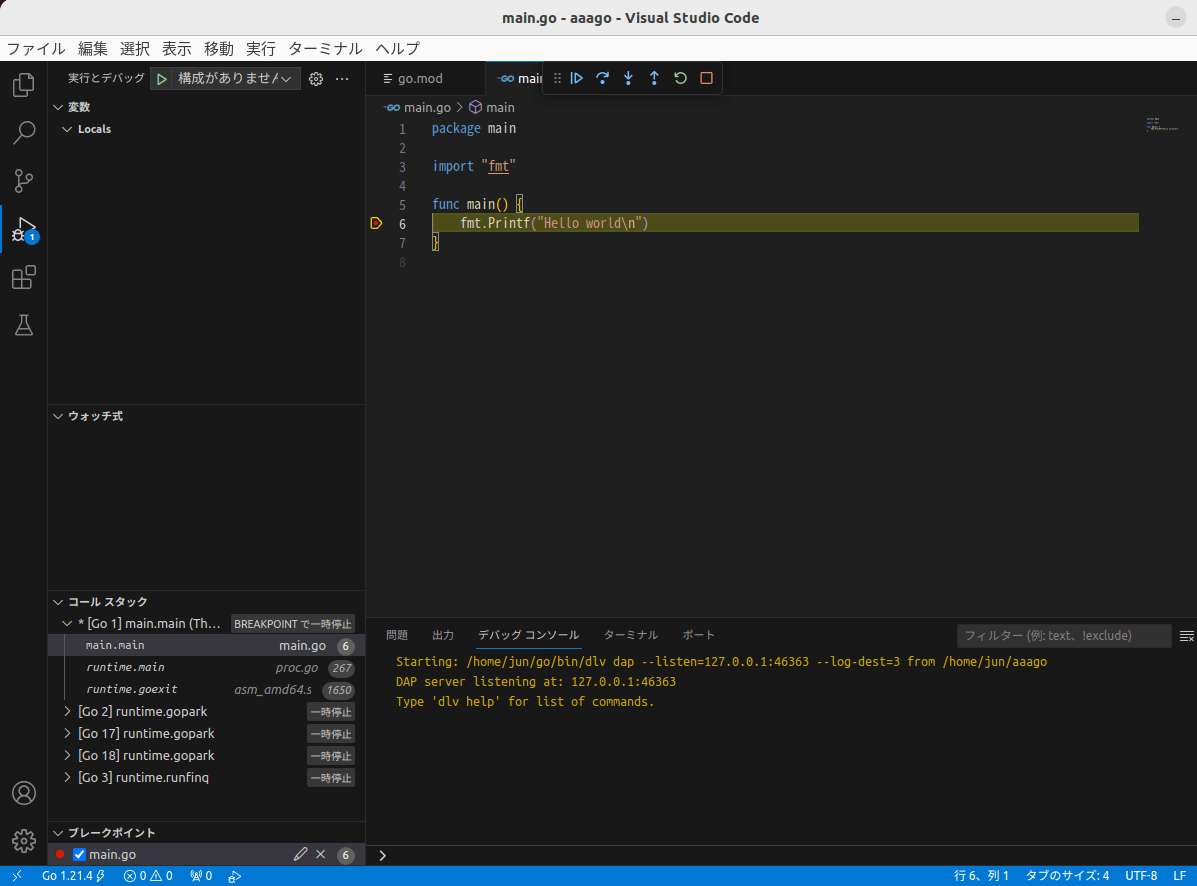Click the debug Restart icon
Viewport: 1197px width, 886px height.
point(680,78)
